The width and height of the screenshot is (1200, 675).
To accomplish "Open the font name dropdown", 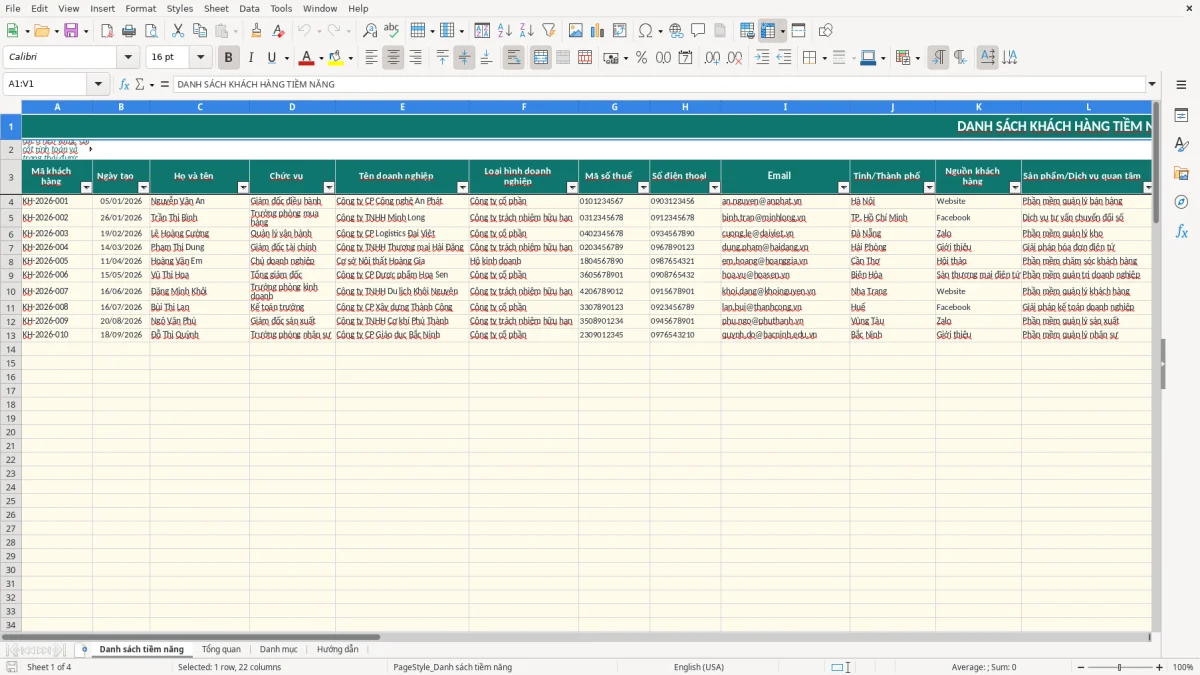I will point(128,58).
